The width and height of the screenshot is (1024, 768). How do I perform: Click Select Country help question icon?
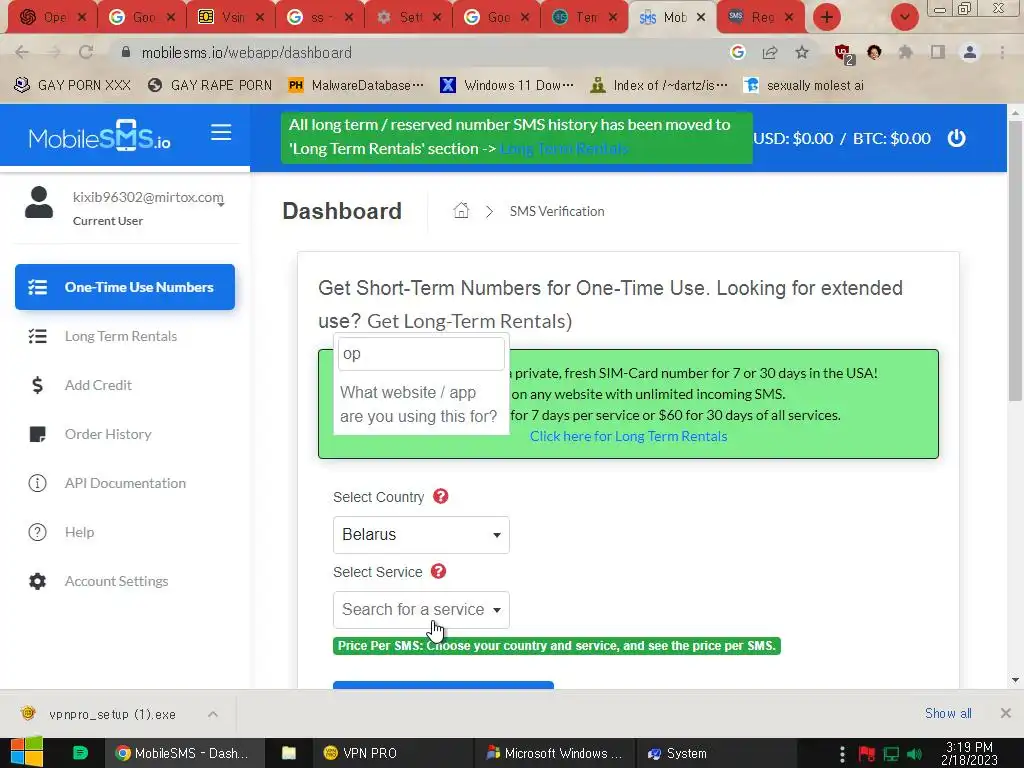click(x=441, y=496)
